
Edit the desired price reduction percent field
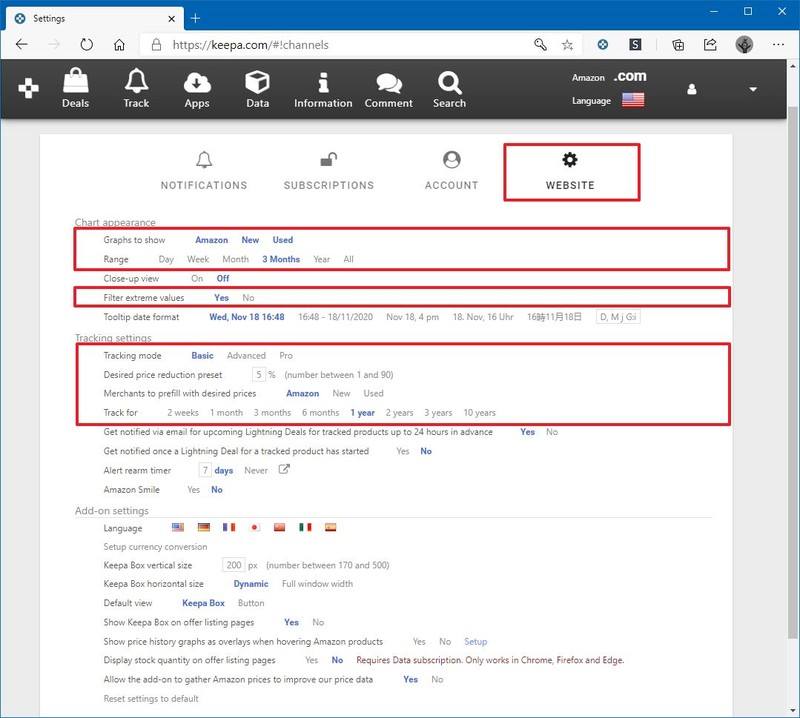click(259, 375)
